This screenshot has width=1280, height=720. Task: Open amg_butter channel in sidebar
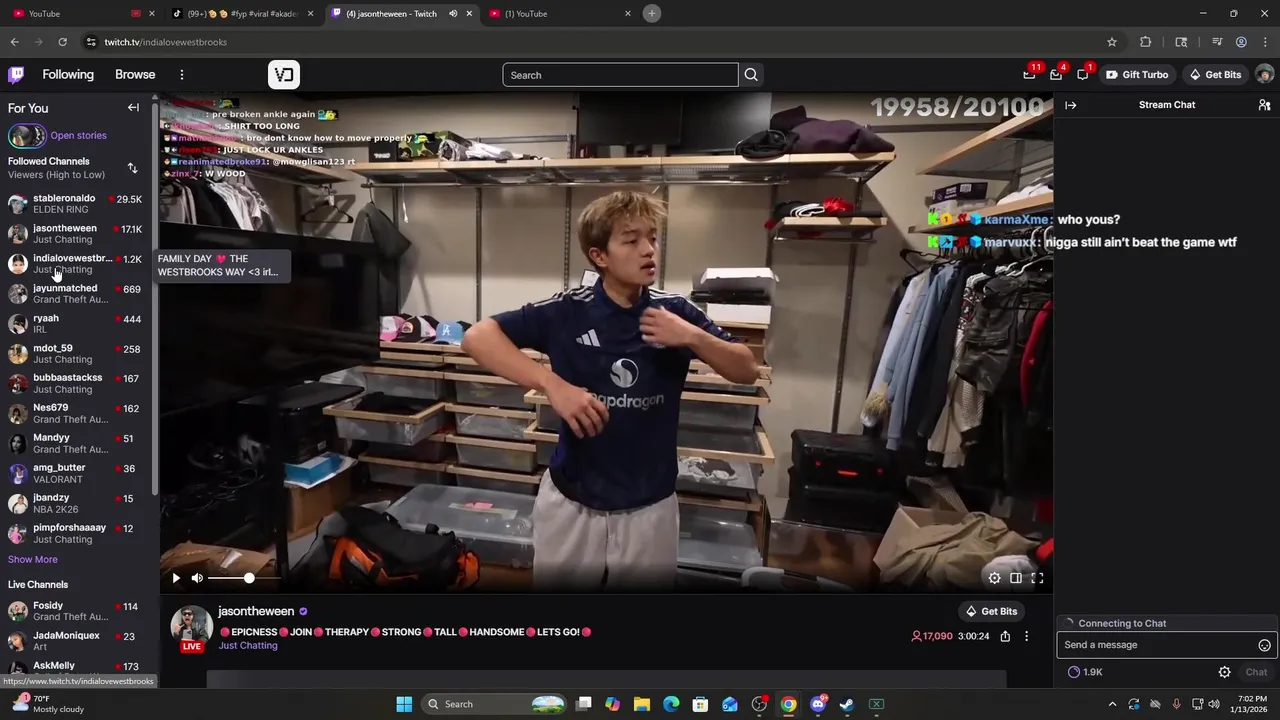point(76,473)
